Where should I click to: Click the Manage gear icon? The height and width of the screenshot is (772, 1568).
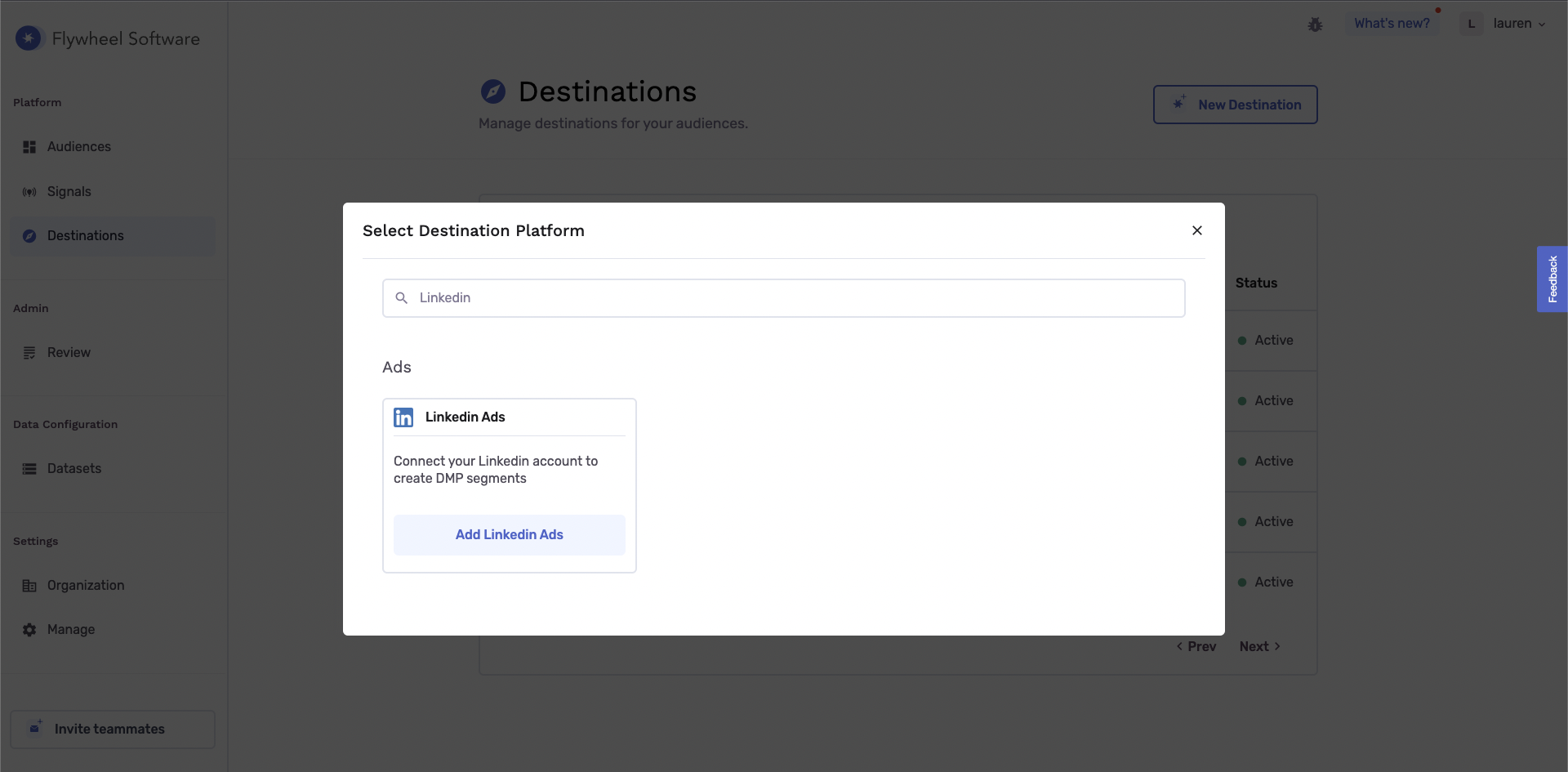pyautogui.click(x=29, y=630)
